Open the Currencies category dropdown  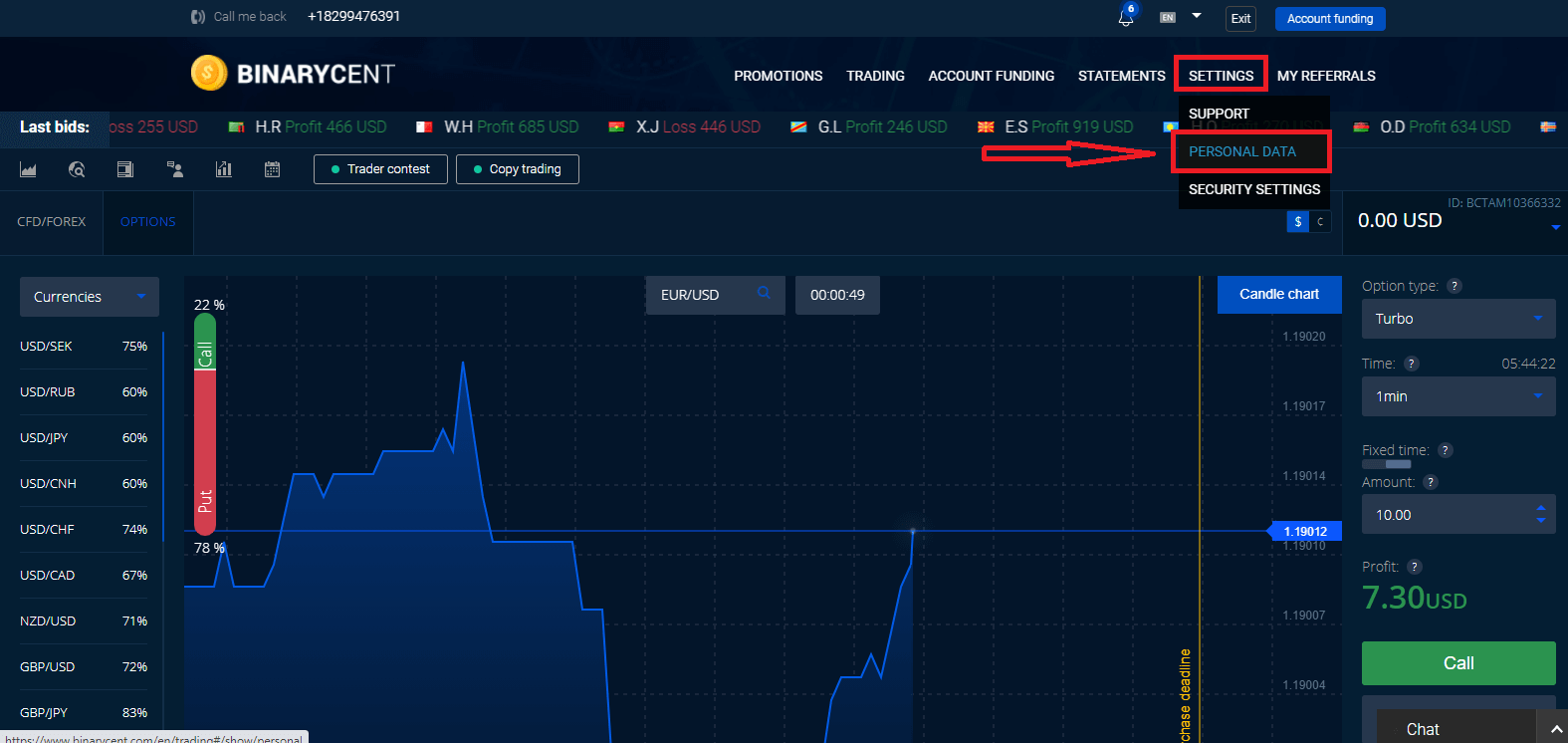pyautogui.click(x=90, y=297)
